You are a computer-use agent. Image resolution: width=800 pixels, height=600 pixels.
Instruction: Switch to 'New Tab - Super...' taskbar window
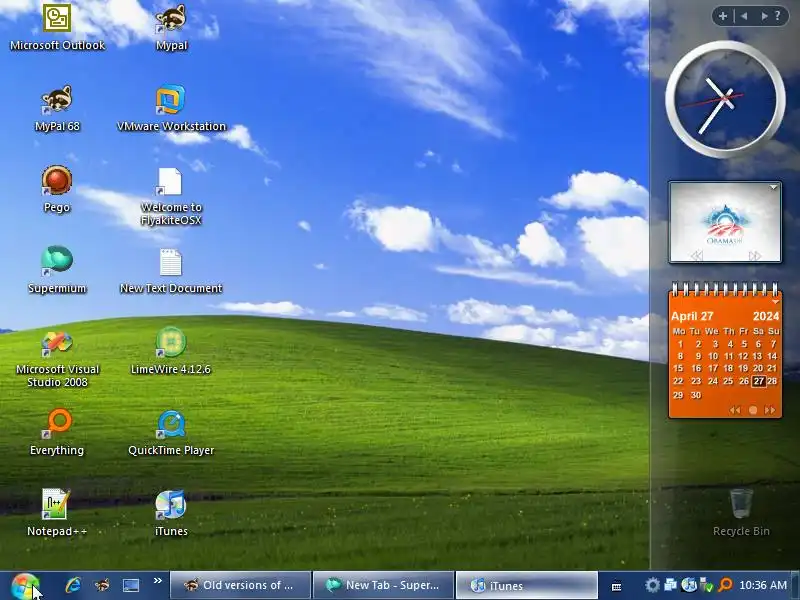(x=383, y=585)
